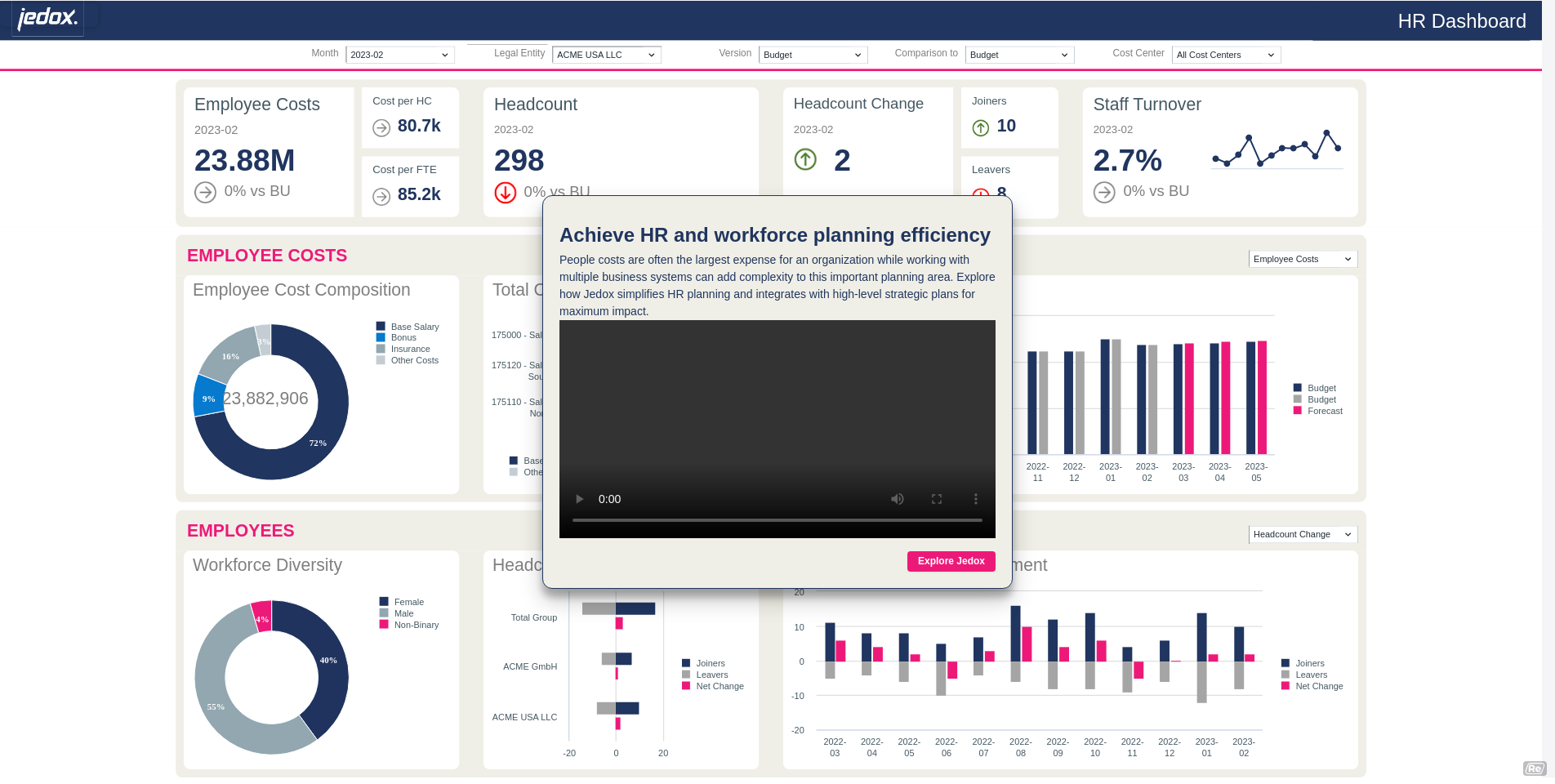Open video more options menu
Image resolution: width=1555 pixels, height=784 pixels.
click(975, 499)
